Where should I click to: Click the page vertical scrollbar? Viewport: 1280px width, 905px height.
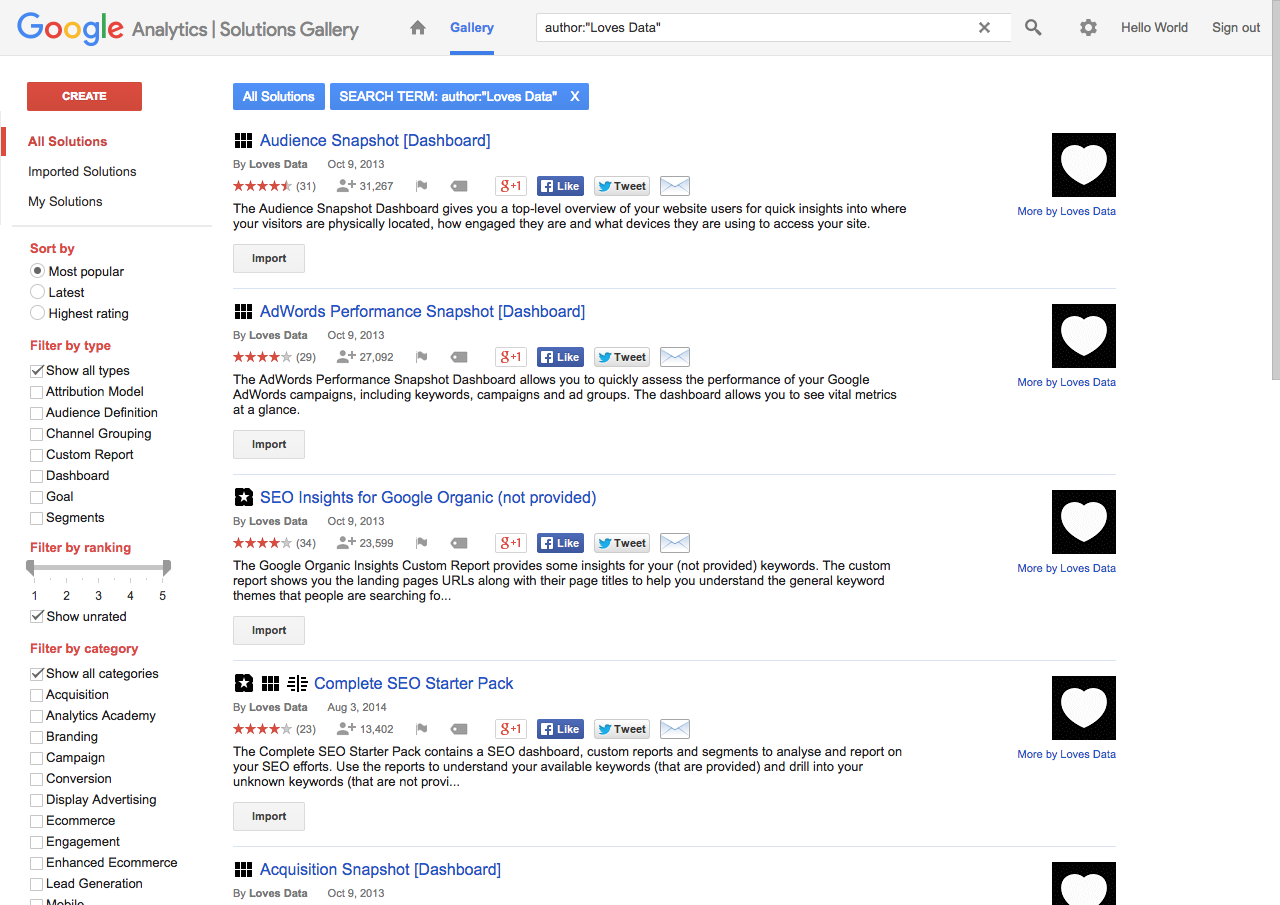[1275, 190]
